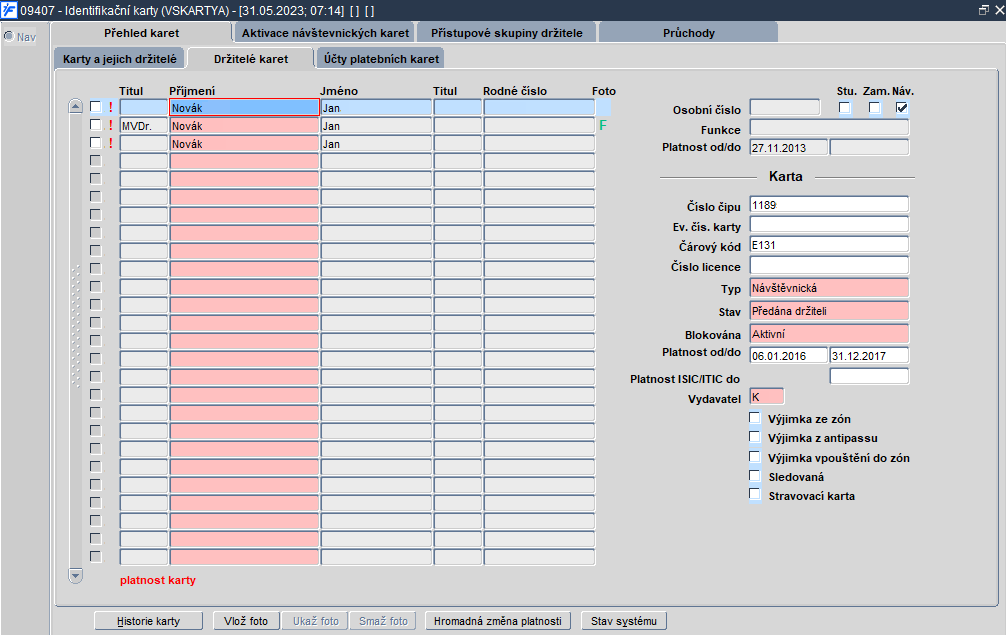Click the red platnost karty message
Image resolution: width=1006 pixels, height=635 pixels.
click(158, 580)
